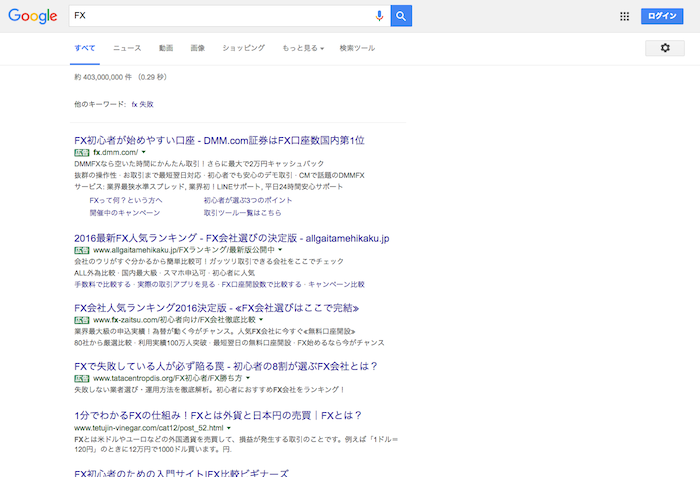700x477 pixels.
Task: Switch to the 動画 tab
Action: (165, 48)
